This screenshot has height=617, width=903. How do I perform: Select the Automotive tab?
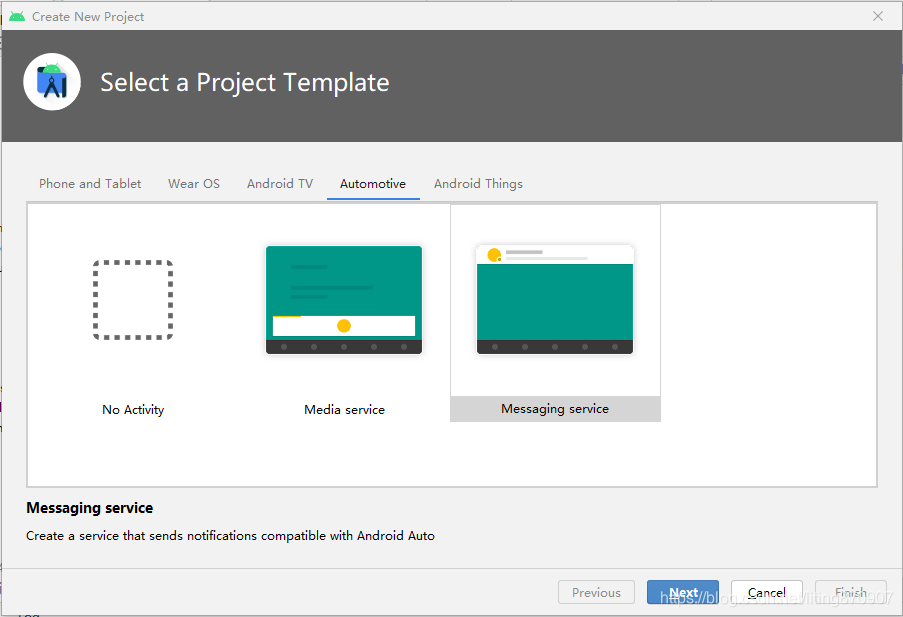coord(373,184)
